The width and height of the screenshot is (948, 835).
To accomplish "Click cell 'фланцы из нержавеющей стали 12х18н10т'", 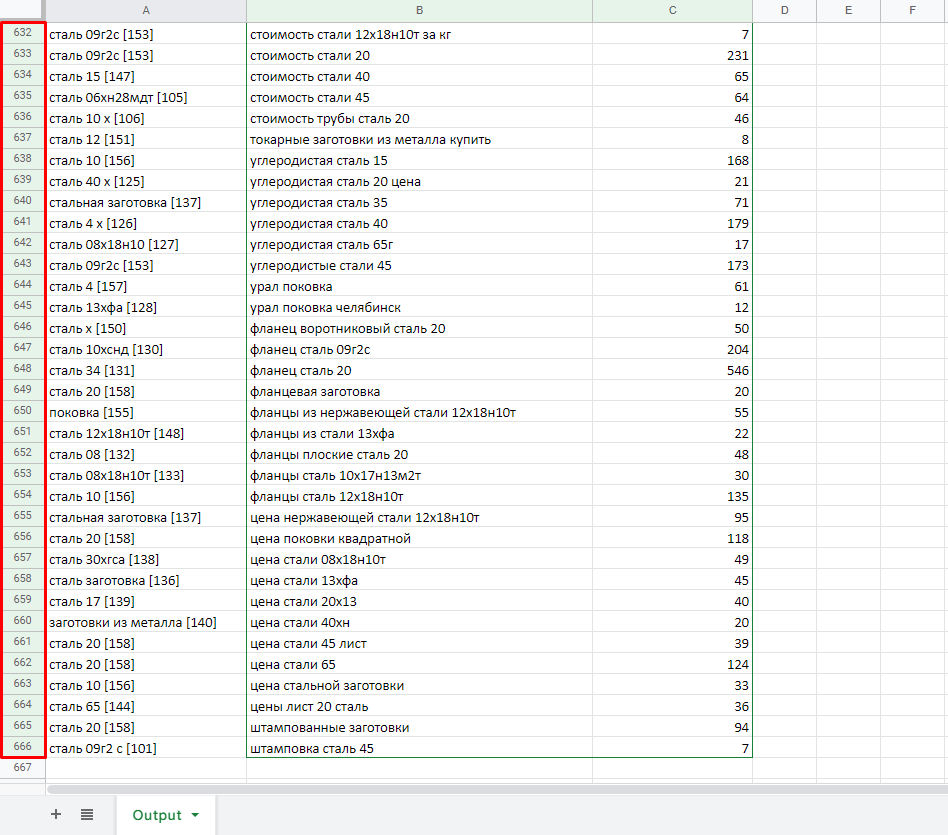I will (419, 412).
